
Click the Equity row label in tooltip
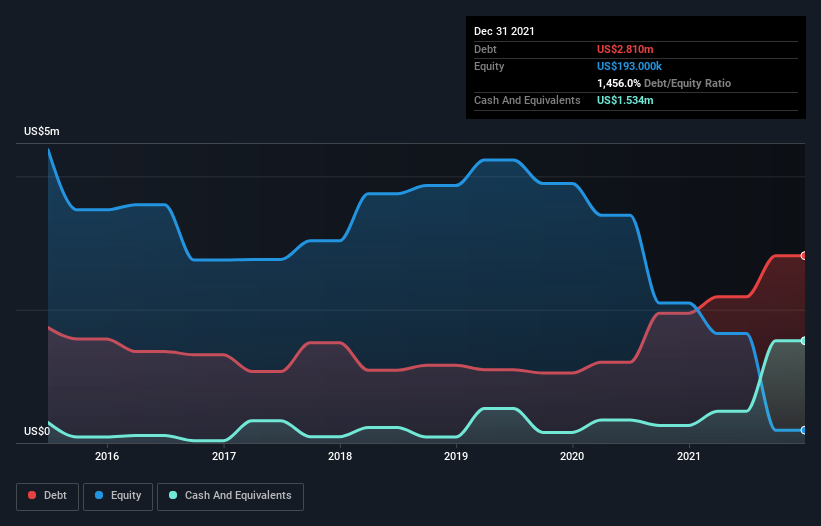(x=489, y=66)
